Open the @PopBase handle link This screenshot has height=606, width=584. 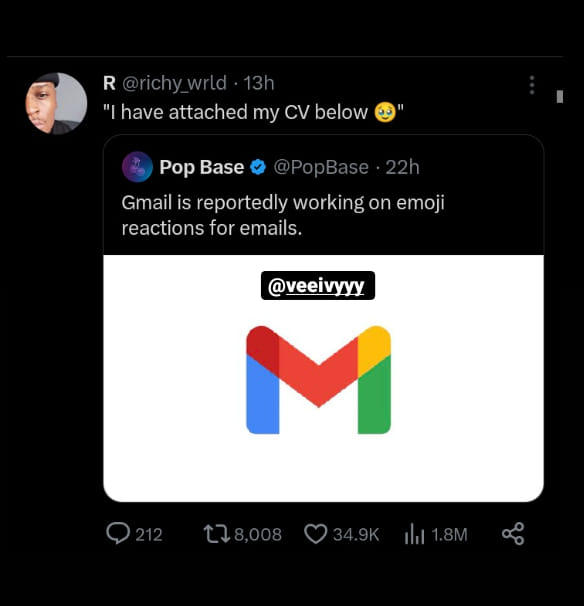point(321,167)
